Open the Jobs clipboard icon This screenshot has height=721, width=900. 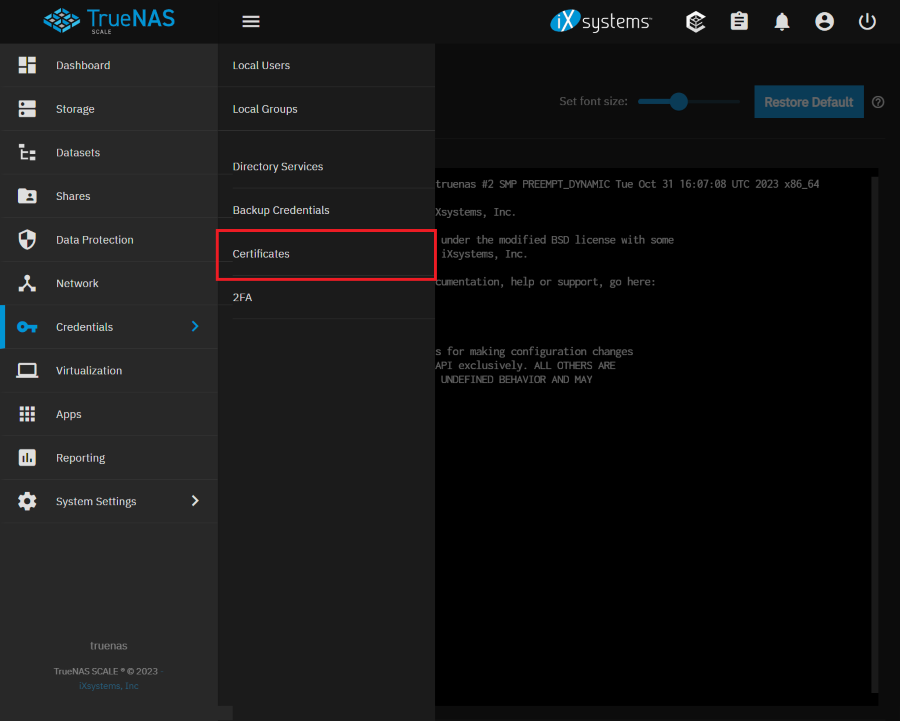click(739, 21)
